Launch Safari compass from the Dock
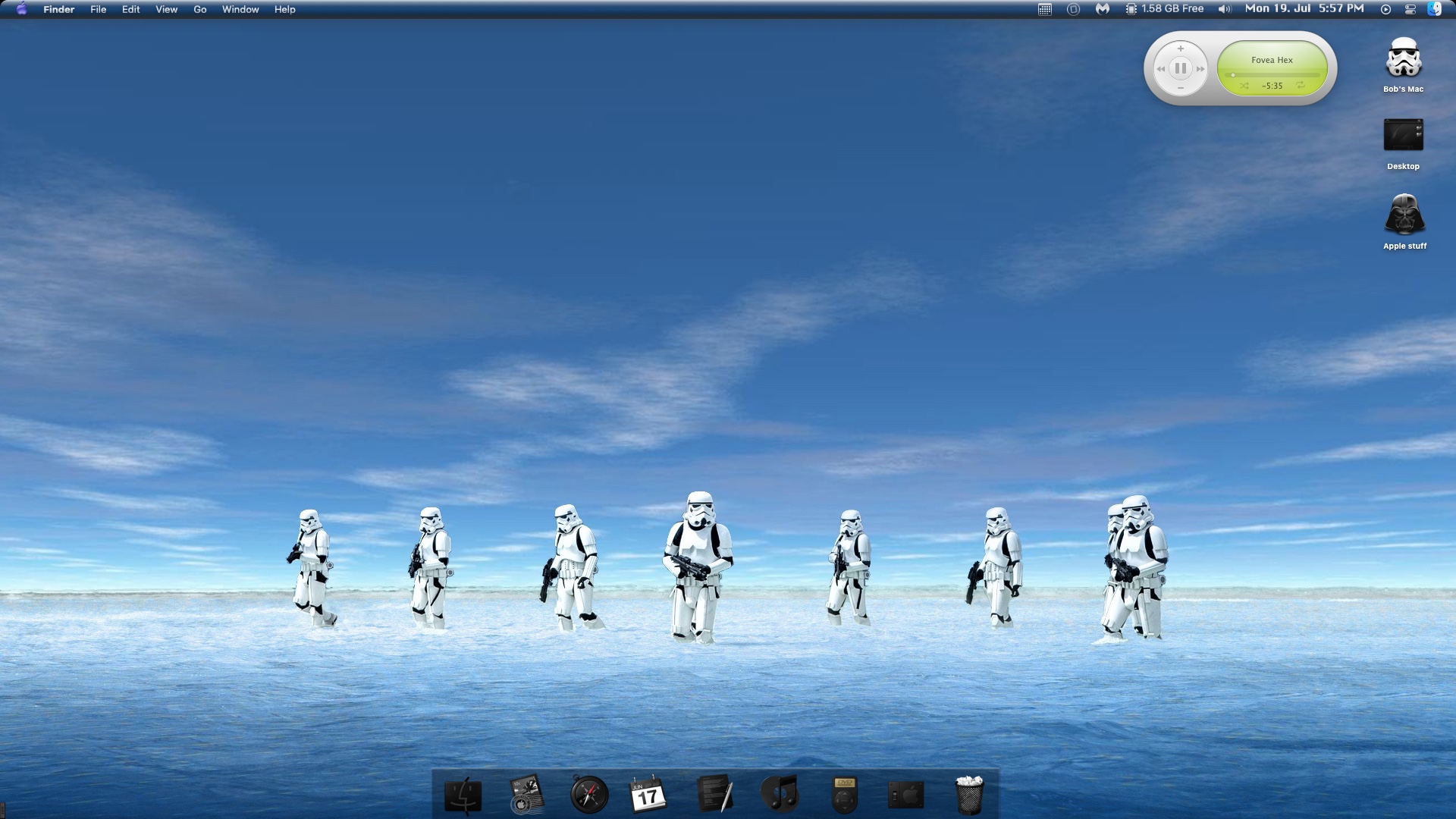The width and height of the screenshot is (1456, 819). point(589,795)
